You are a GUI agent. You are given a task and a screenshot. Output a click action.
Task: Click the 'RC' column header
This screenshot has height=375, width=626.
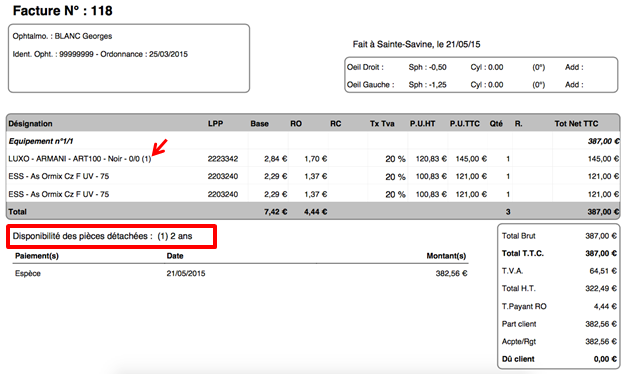coord(336,124)
